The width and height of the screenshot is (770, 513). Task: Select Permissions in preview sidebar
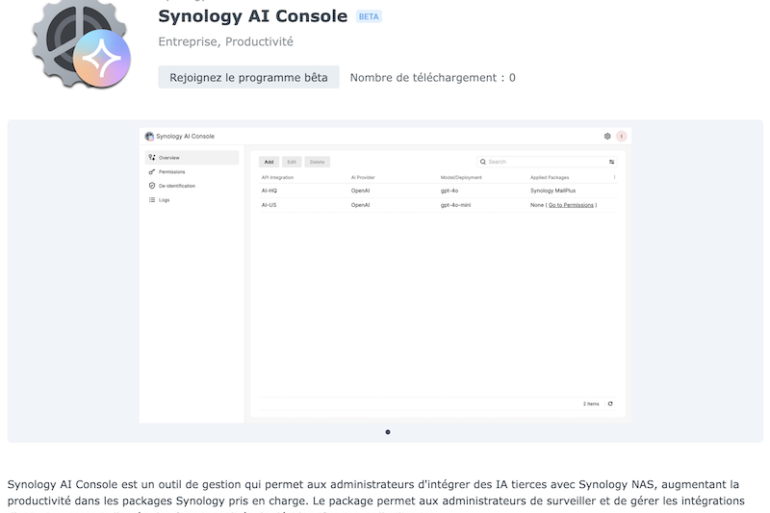pyautogui.click(x=192, y=172)
